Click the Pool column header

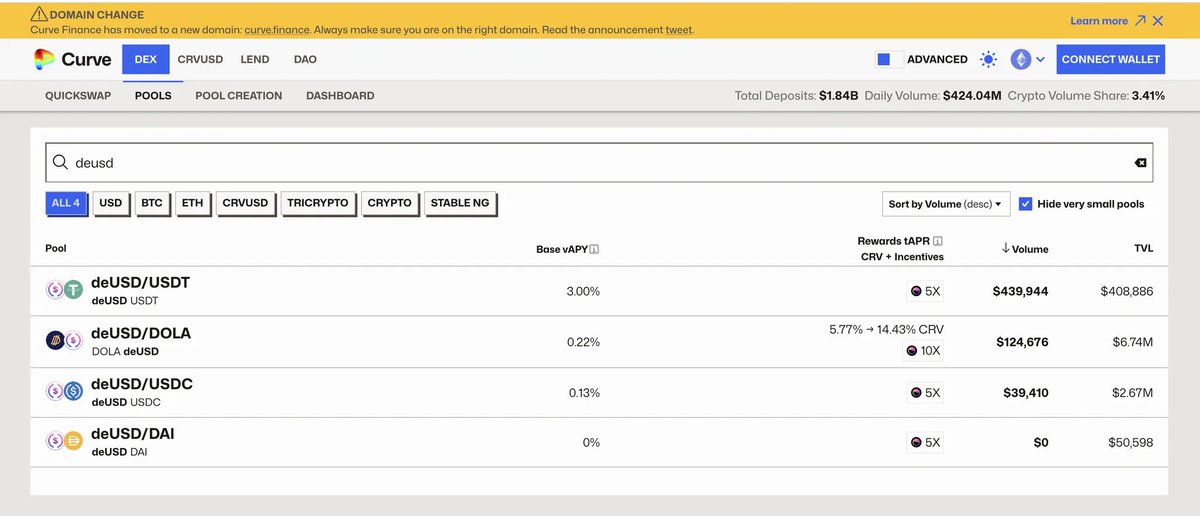click(56, 248)
